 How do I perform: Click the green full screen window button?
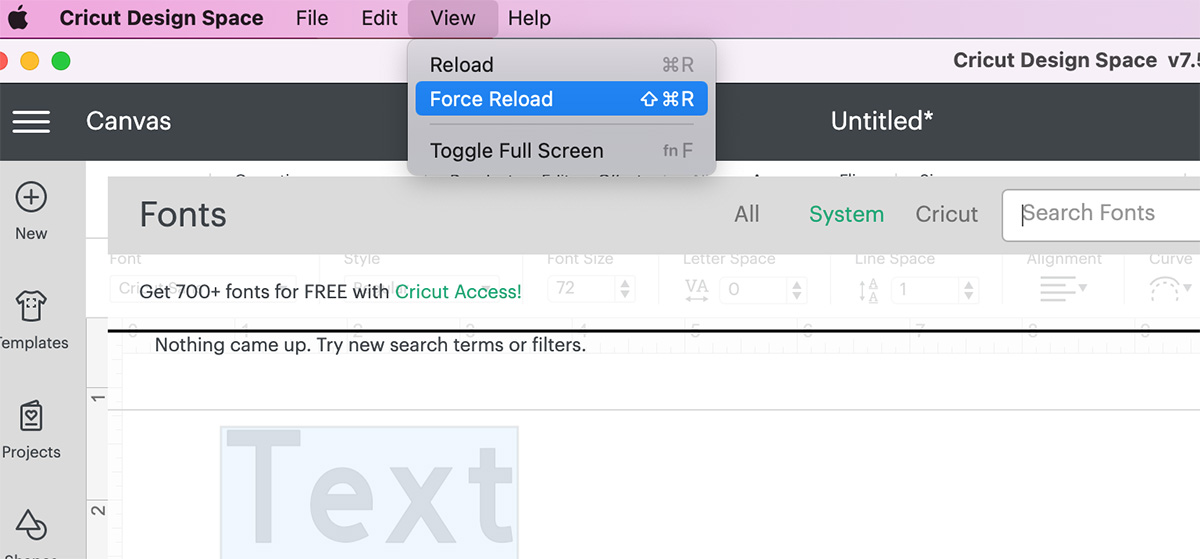(x=61, y=61)
